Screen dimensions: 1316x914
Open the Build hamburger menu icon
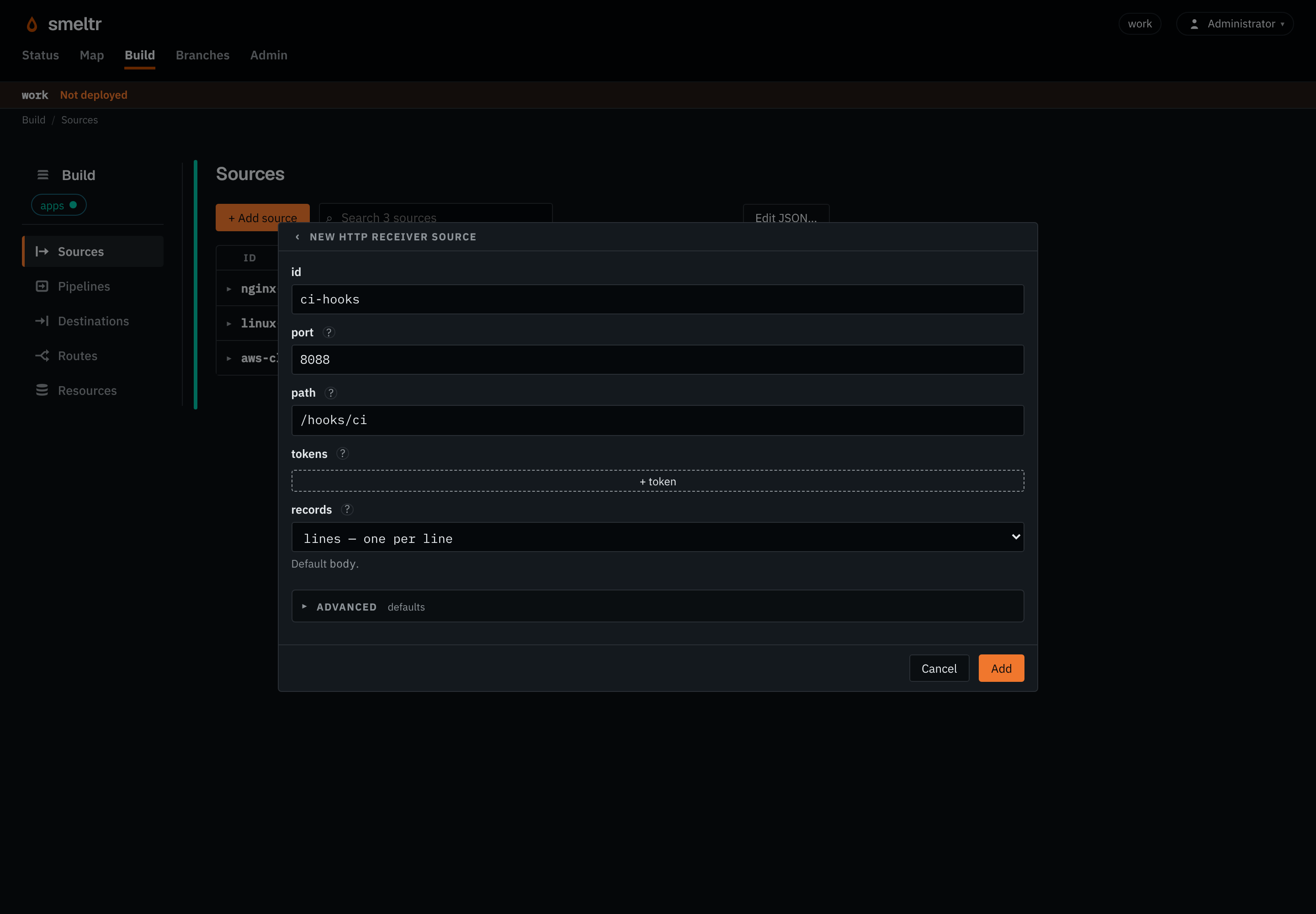(x=43, y=175)
